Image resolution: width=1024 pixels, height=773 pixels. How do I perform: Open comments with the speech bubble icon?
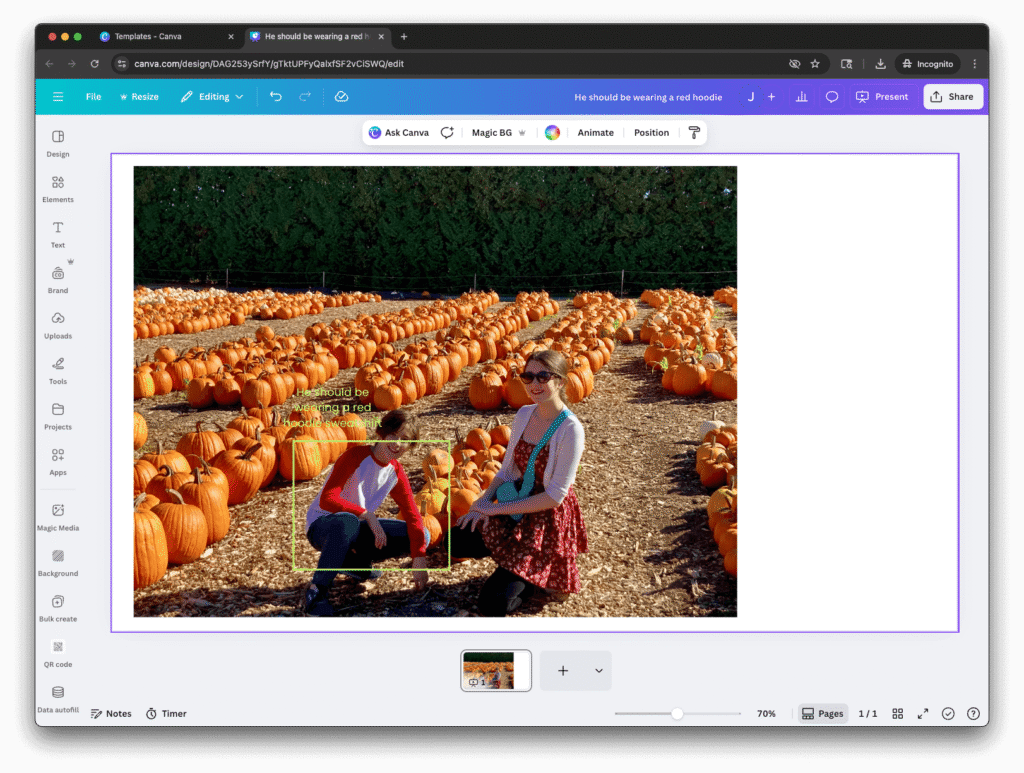pyautogui.click(x=831, y=96)
